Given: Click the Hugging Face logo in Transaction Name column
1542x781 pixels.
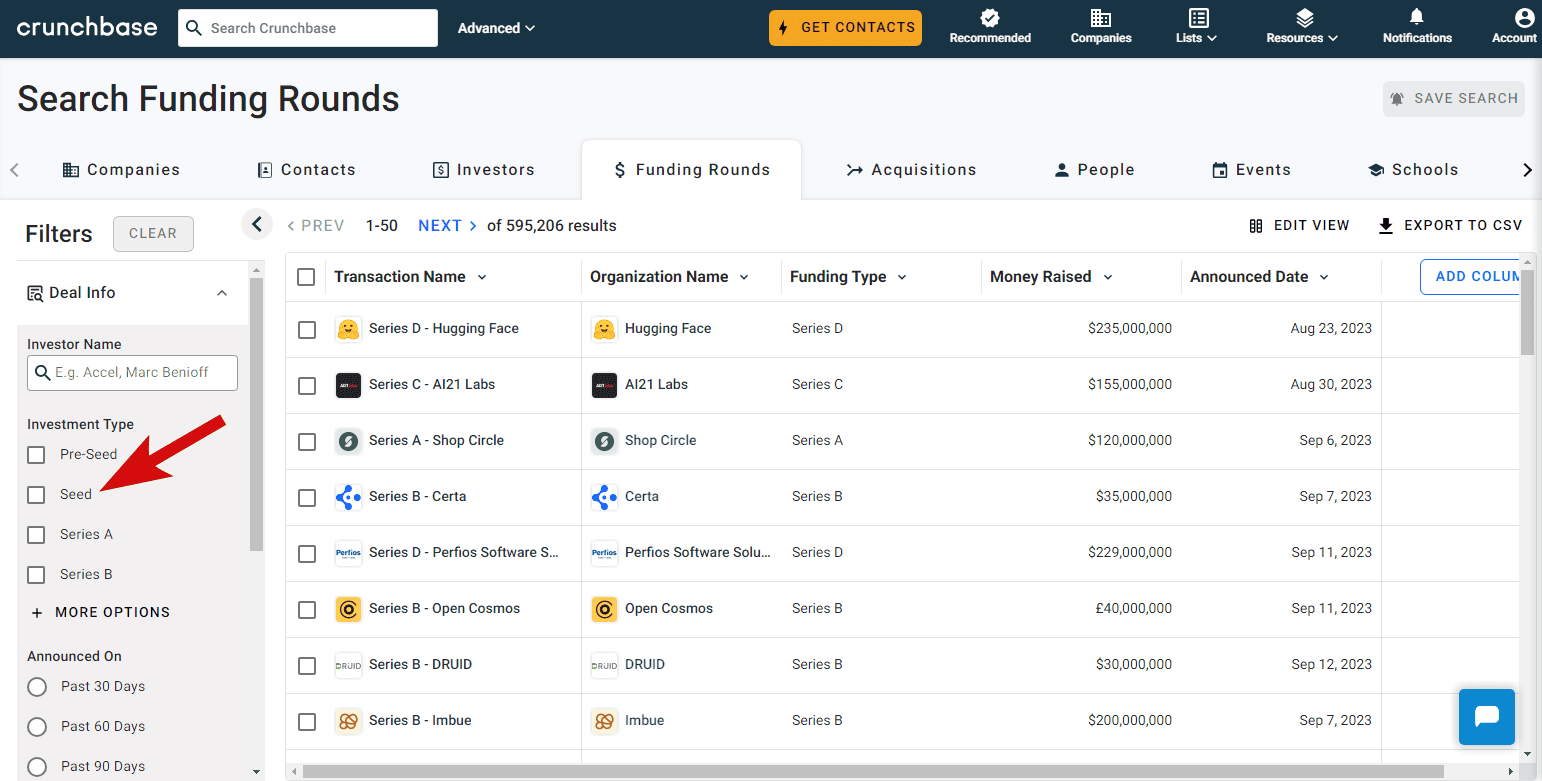Looking at the screenshot, I should coord(348,329).
